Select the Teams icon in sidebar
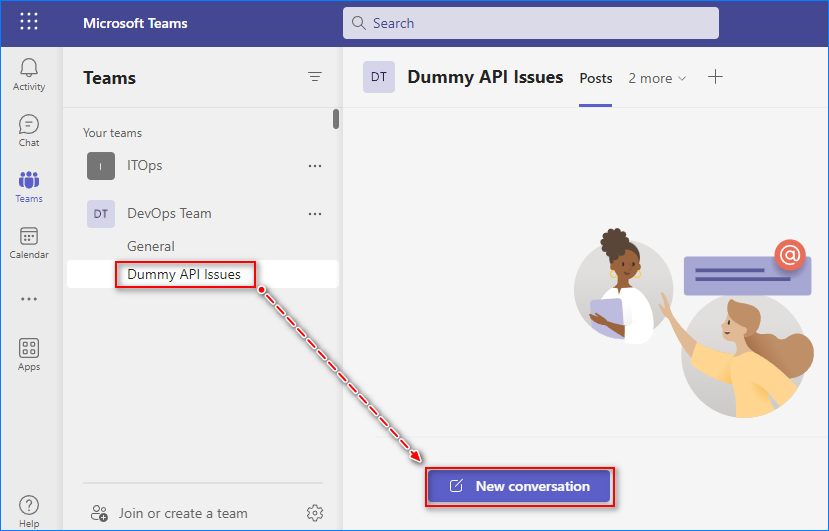829x531 pixels. pyautogui.click(x=29, y=181)
